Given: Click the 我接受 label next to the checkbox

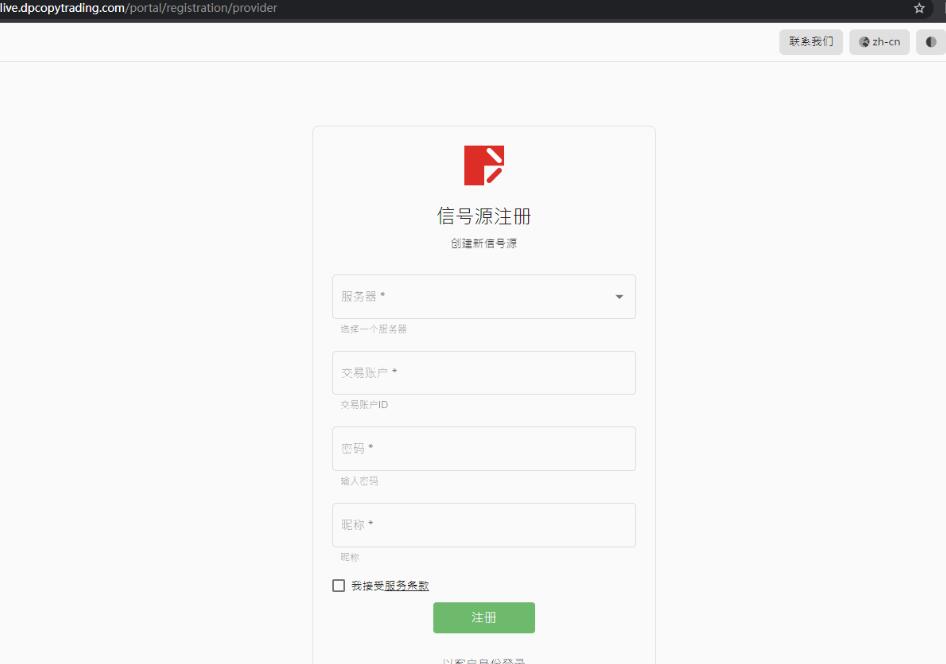Looking at the screenshot, I should [x=367, y=586].
